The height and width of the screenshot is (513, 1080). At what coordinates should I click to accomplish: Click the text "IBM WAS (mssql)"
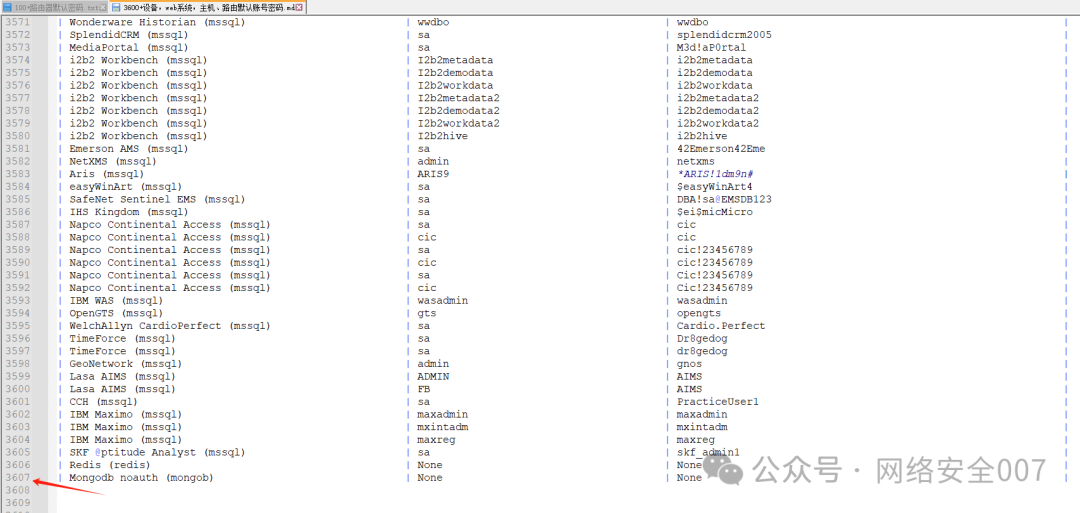coord(116,300)
